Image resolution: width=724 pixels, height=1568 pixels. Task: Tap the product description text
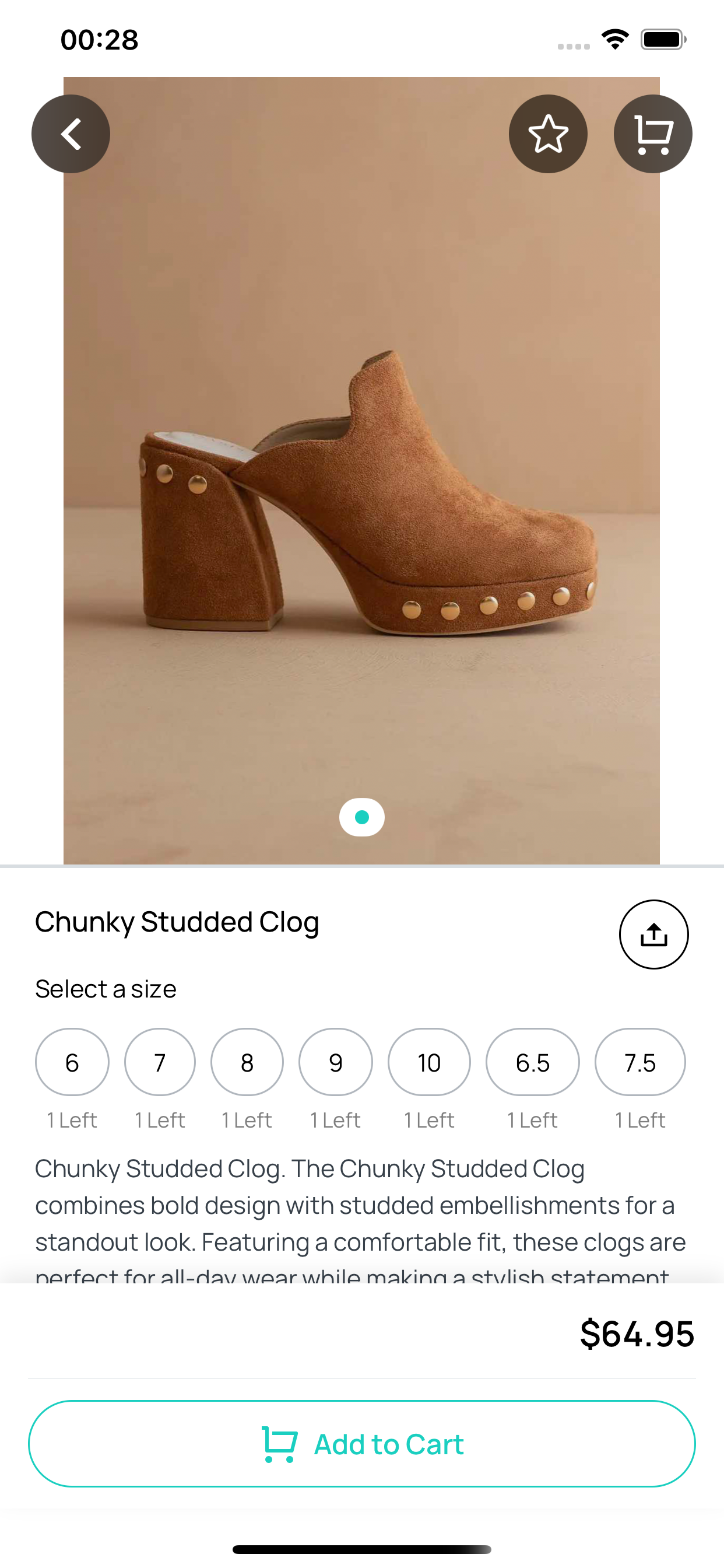click(361, 1220)
